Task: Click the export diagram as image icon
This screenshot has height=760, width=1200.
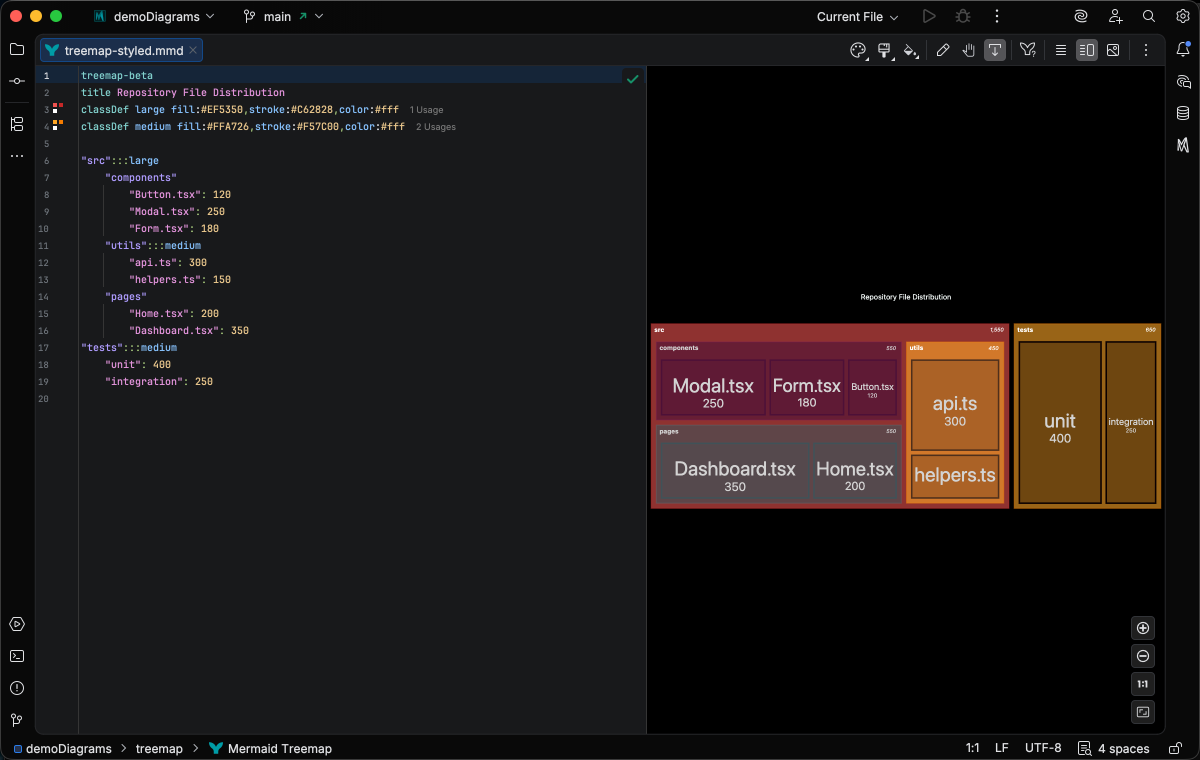Action: [1112, 49]
